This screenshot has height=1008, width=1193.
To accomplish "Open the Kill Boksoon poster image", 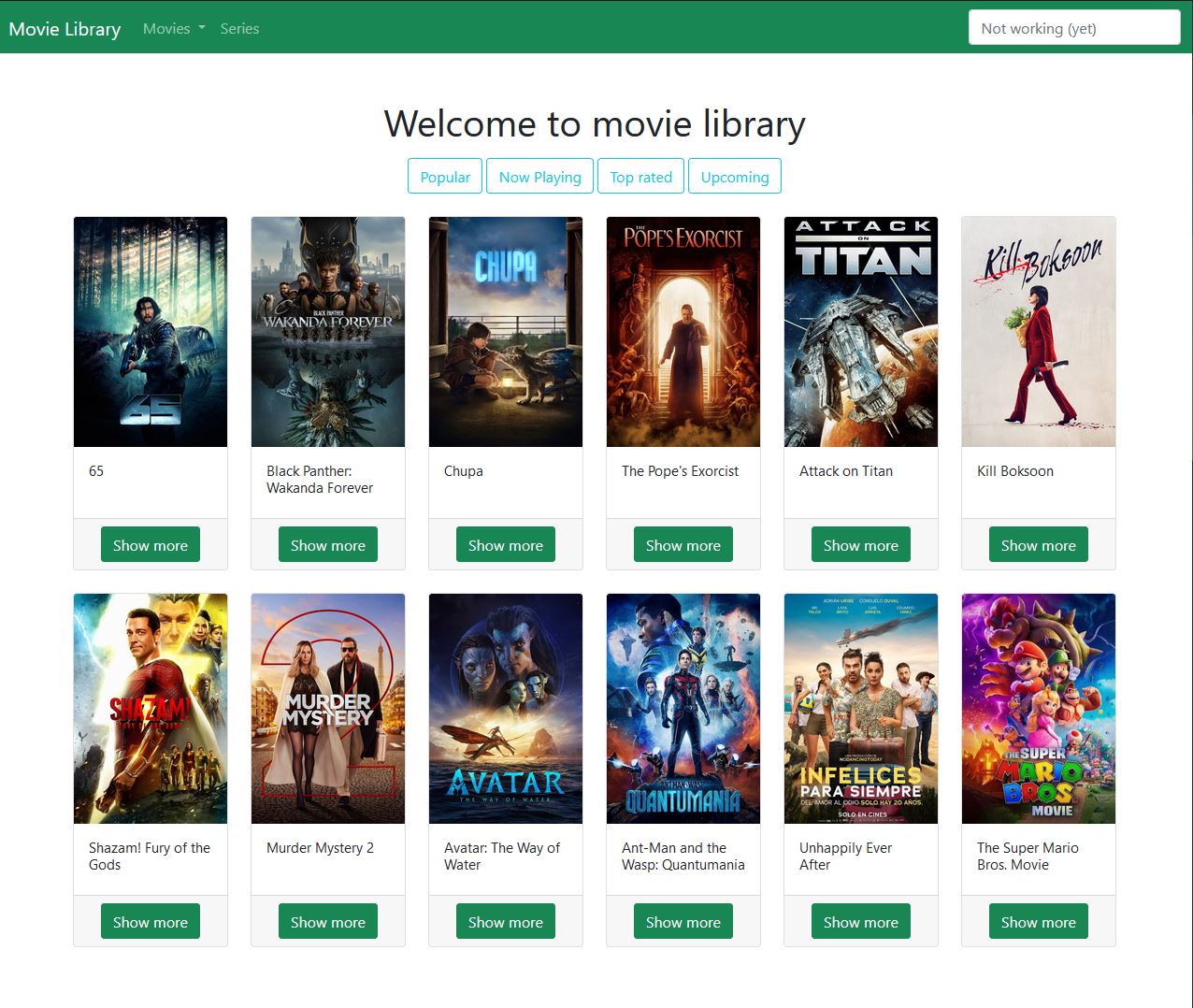I will click(x=1039, y=332).
